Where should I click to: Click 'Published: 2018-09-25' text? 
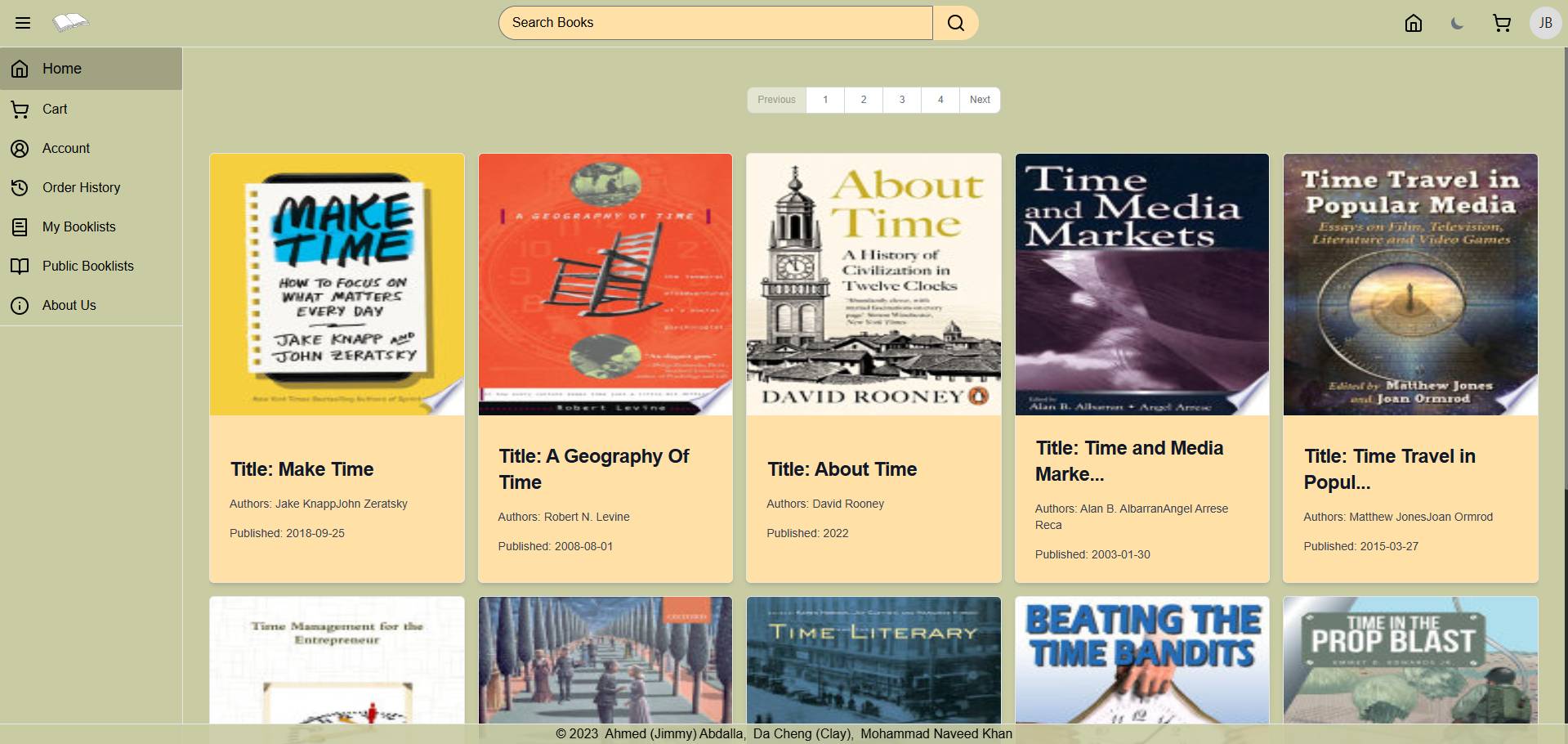(287, 533)
